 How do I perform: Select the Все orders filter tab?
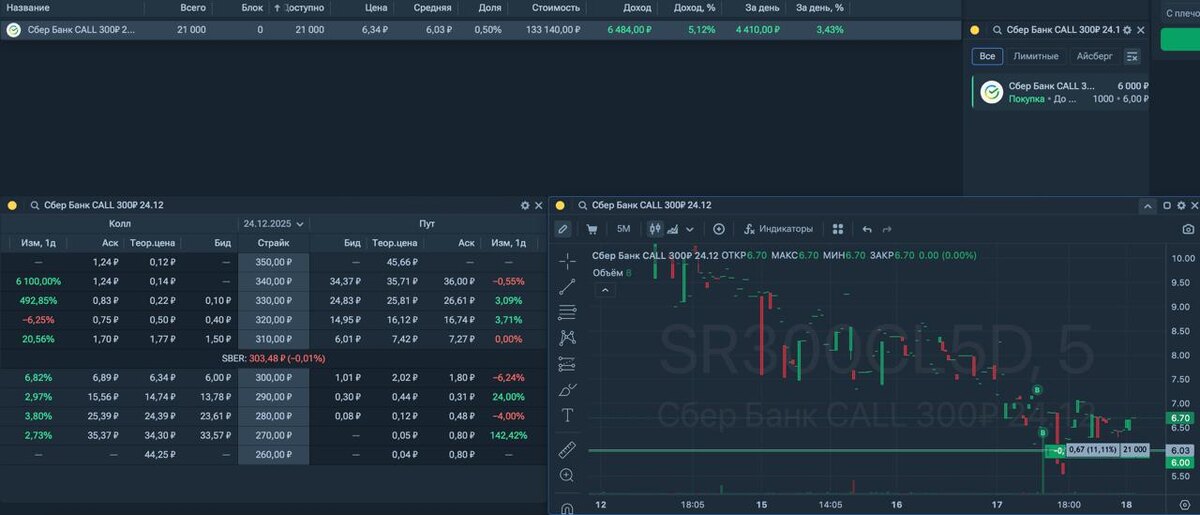coord(988,57)
